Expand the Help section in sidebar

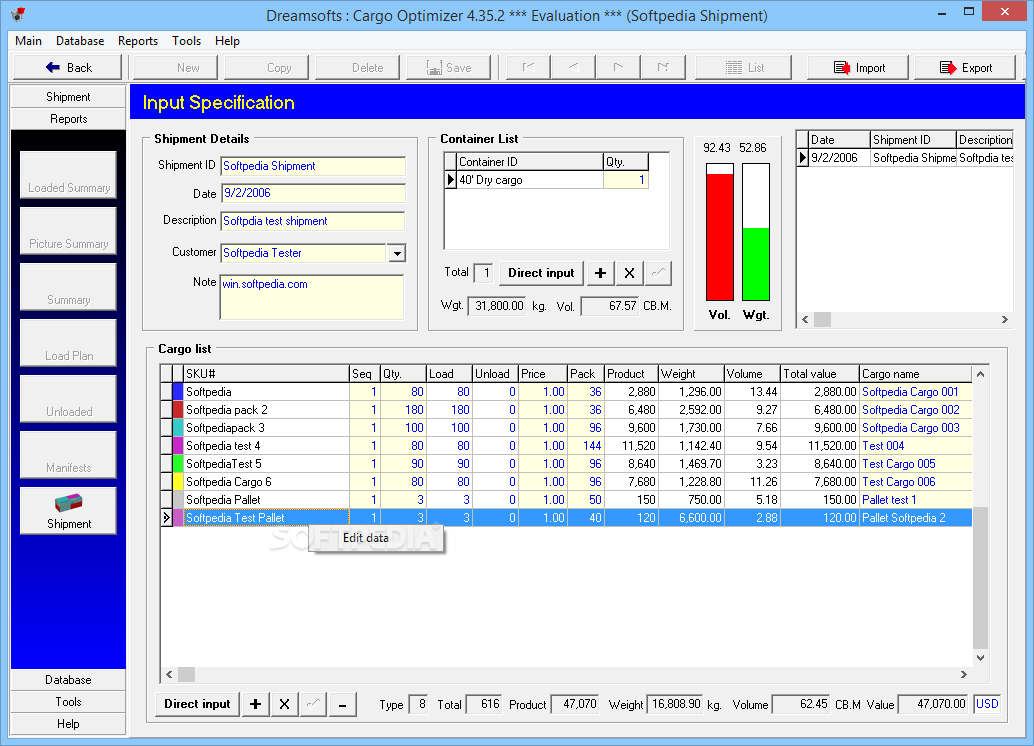68,724
